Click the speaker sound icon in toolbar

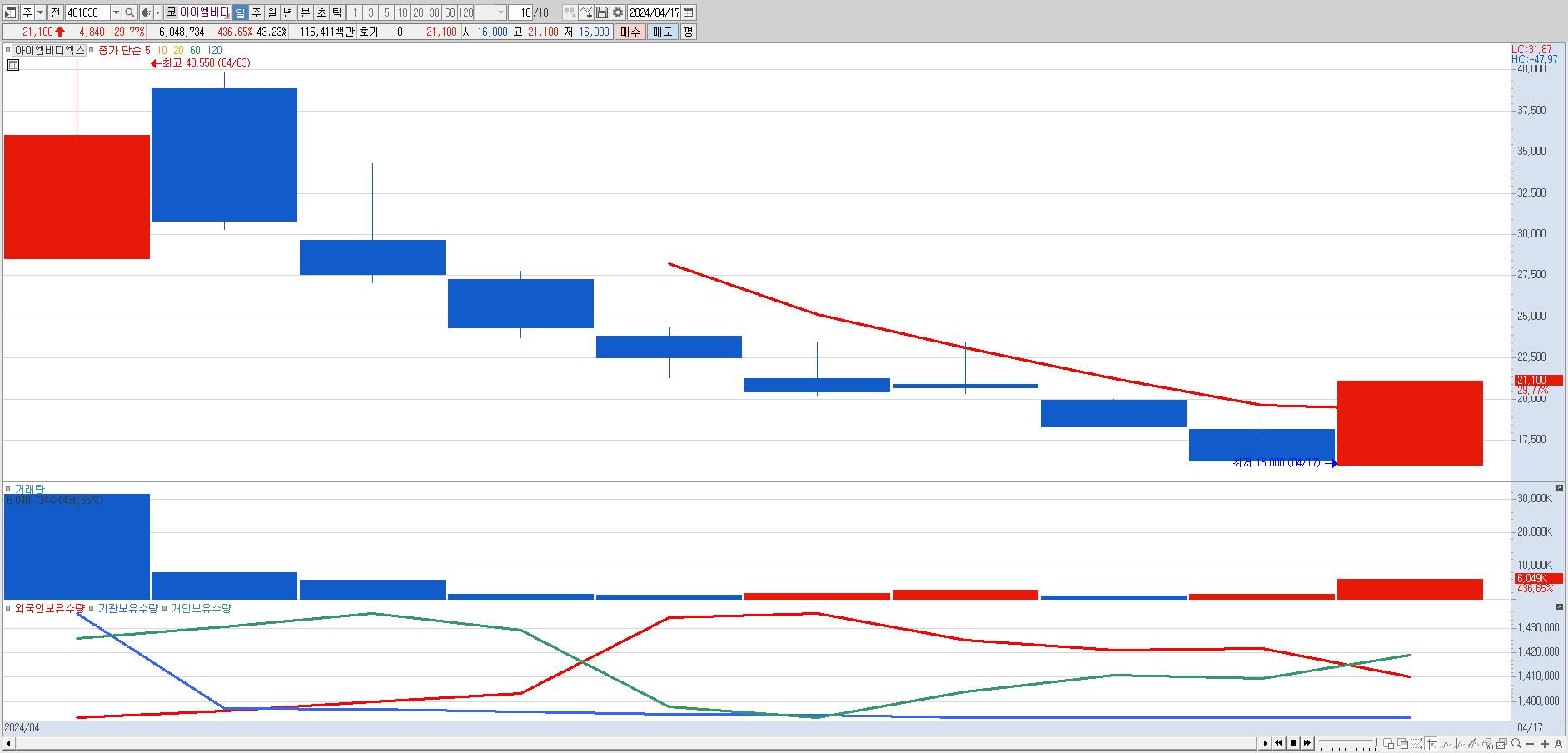[146, 12]
